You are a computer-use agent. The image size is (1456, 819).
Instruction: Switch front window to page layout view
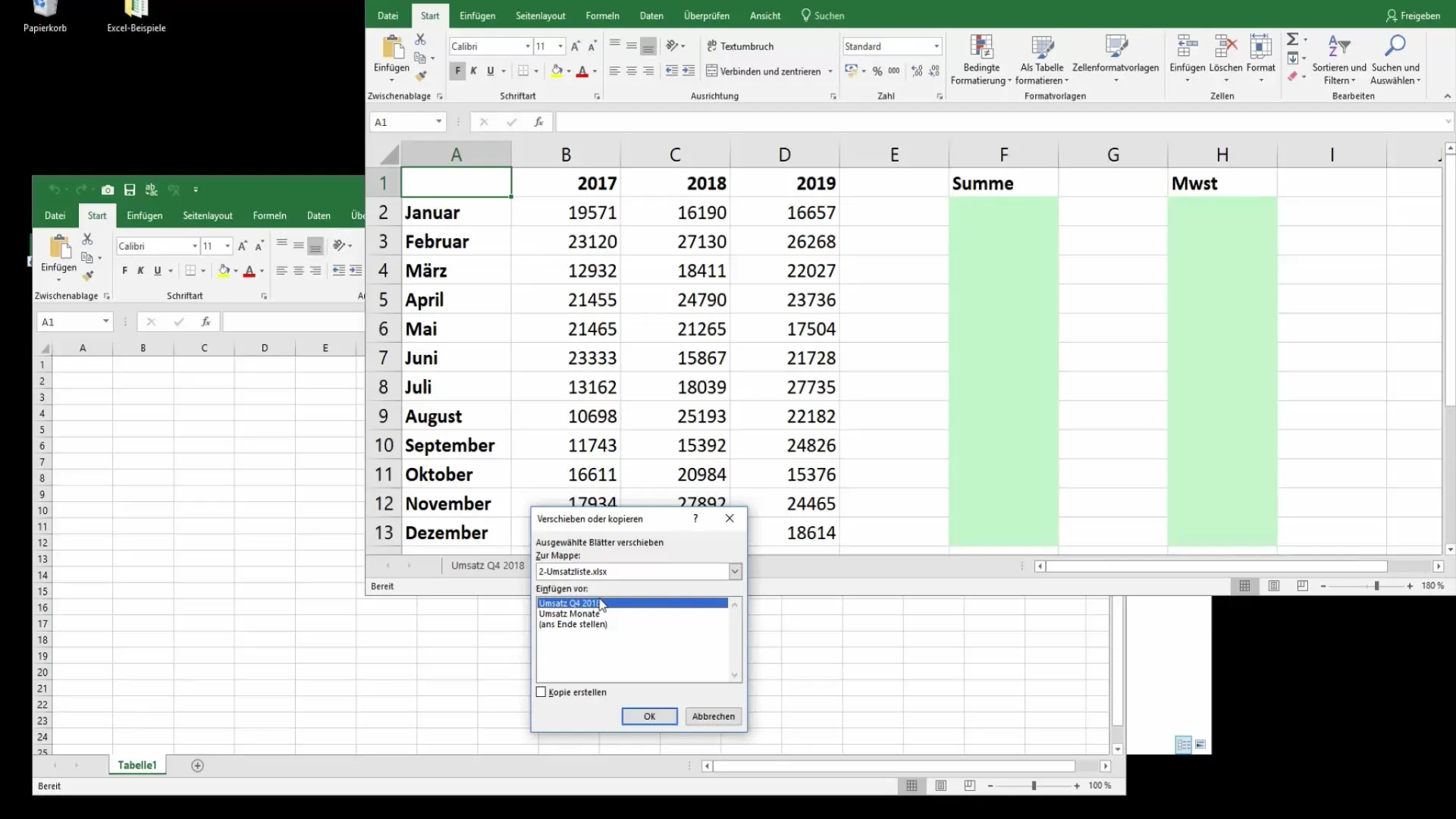click(x=1274, y=586)
